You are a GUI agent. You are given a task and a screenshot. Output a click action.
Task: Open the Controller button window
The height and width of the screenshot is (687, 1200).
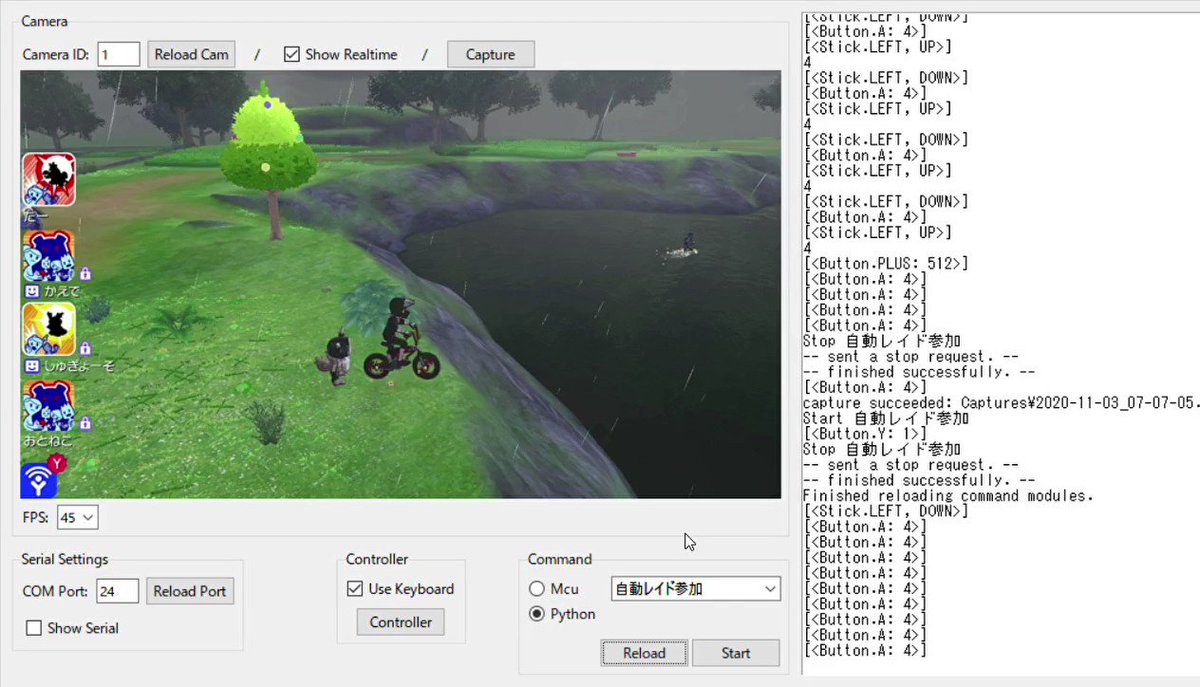pos(400,622)
